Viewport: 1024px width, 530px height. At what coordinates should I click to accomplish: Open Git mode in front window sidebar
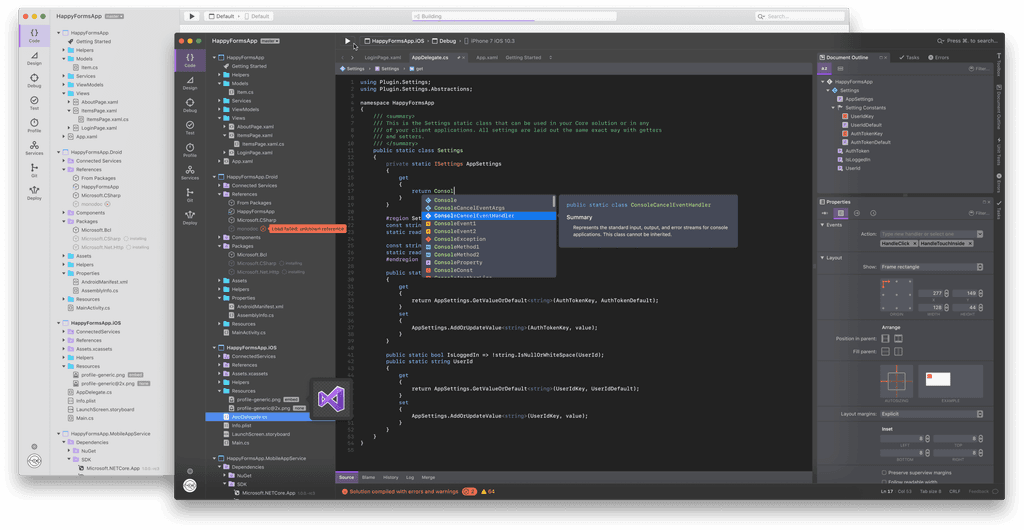point(189,195)
